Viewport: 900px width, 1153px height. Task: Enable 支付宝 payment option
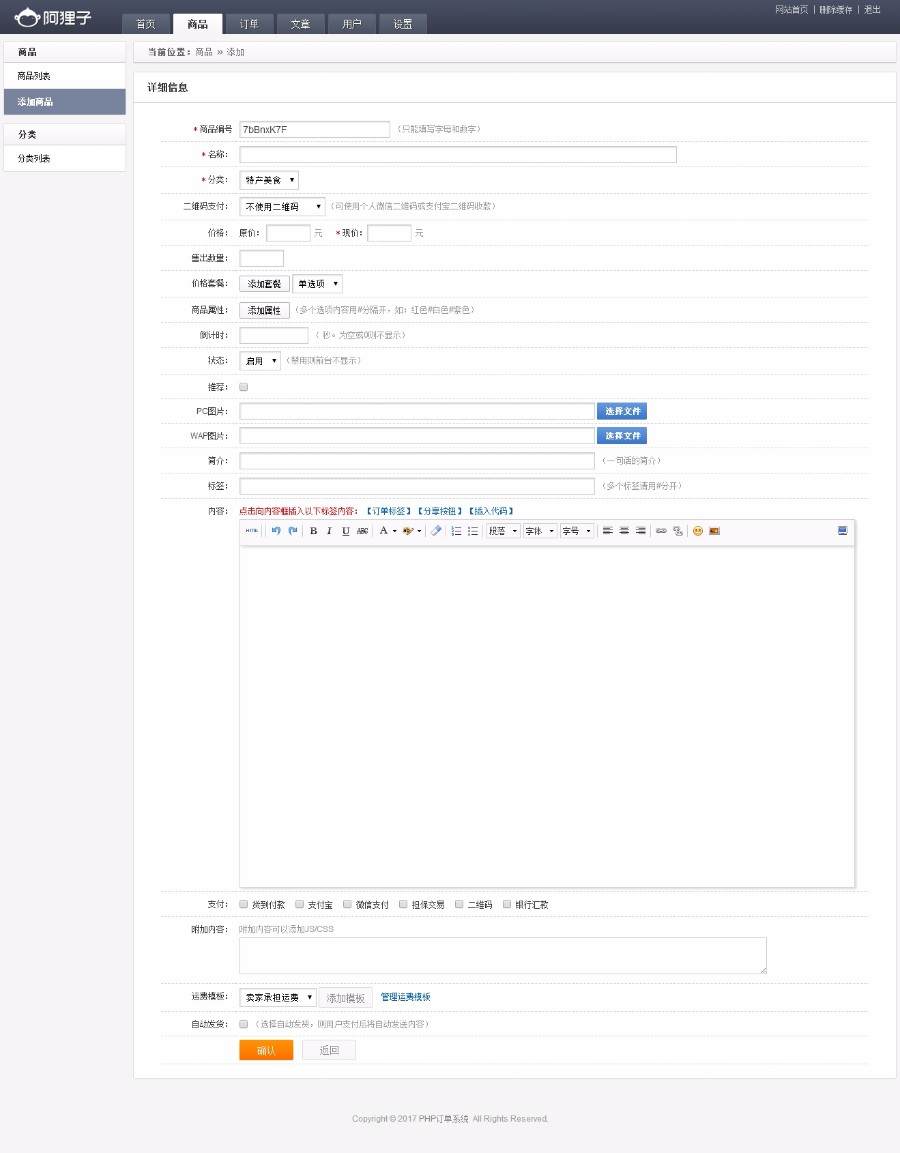click(299, 904)
